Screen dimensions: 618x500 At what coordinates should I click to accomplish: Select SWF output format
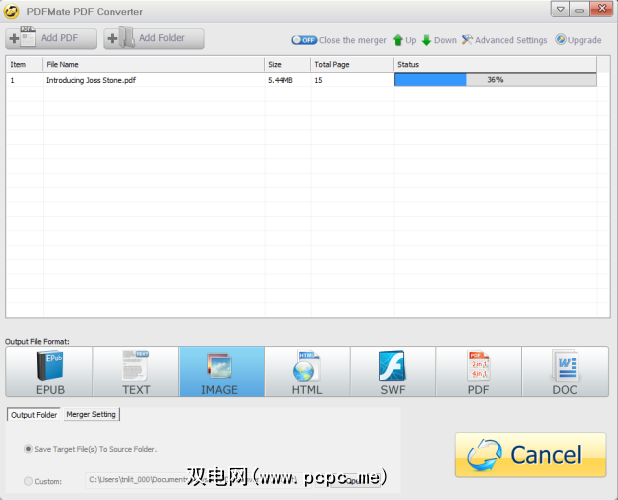point(393,372)
